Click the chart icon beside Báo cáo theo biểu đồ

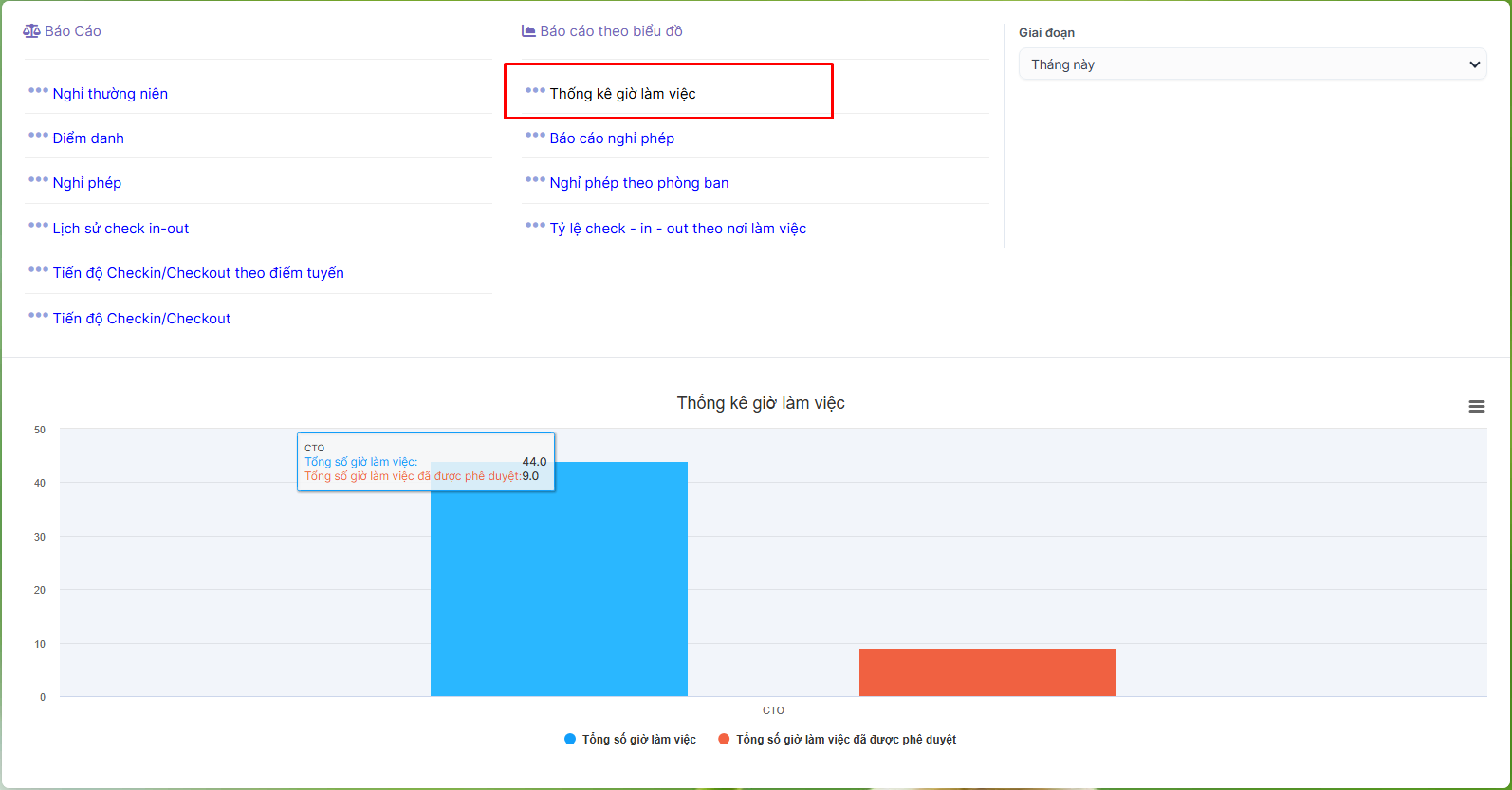[x=528, y=31]
